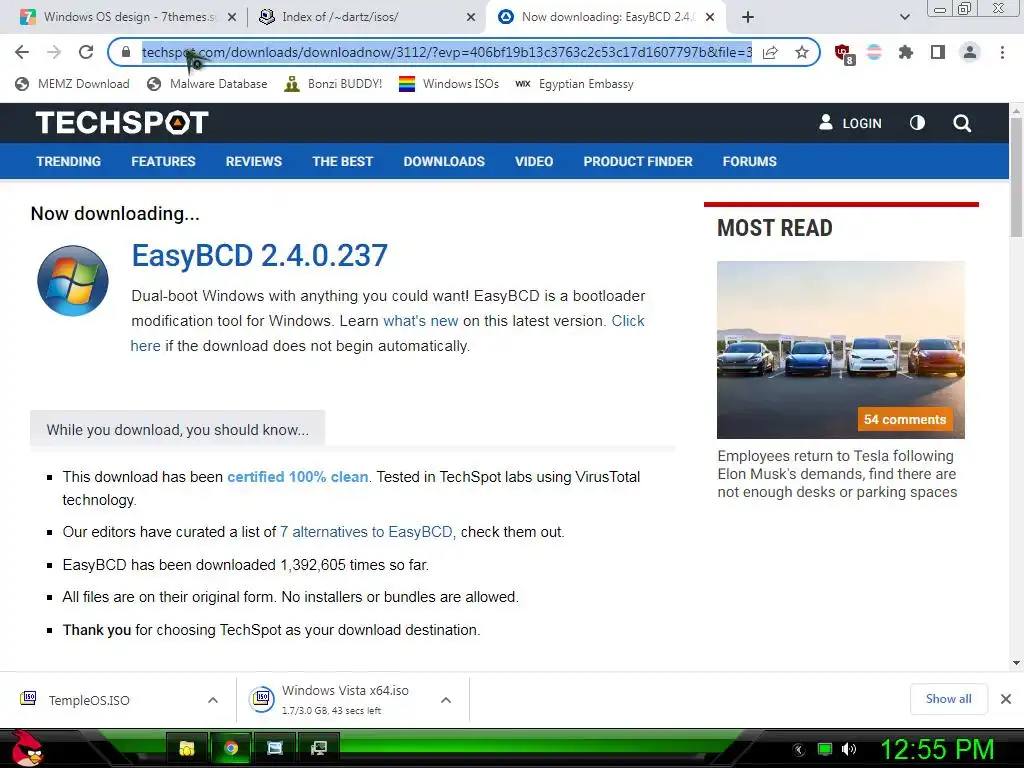1024x768 pixels.
Task: Open the Extensions puzzle piece menu
Action: [905, 52]
